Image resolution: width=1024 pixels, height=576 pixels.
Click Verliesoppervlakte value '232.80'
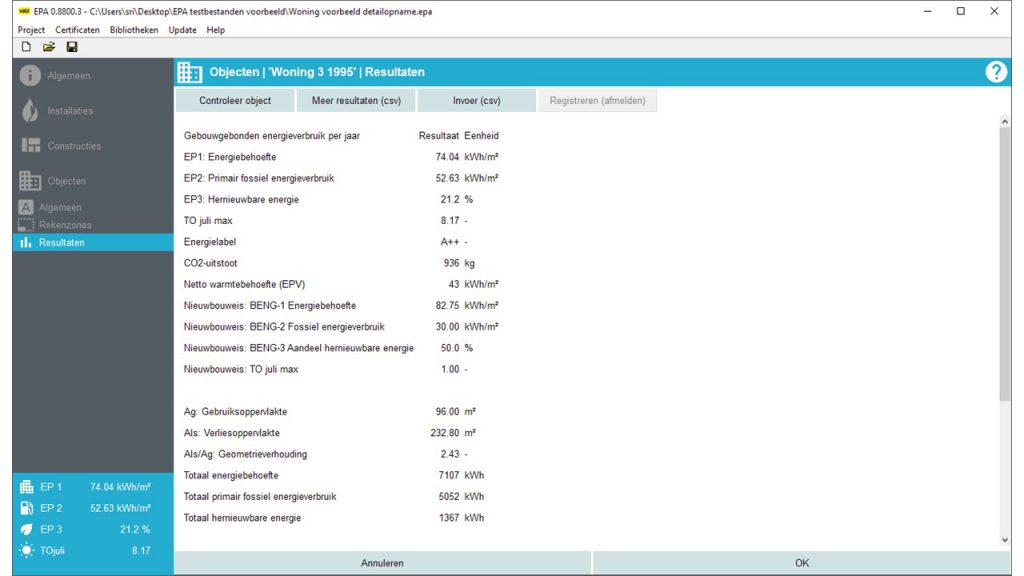(x=445, y=433)
